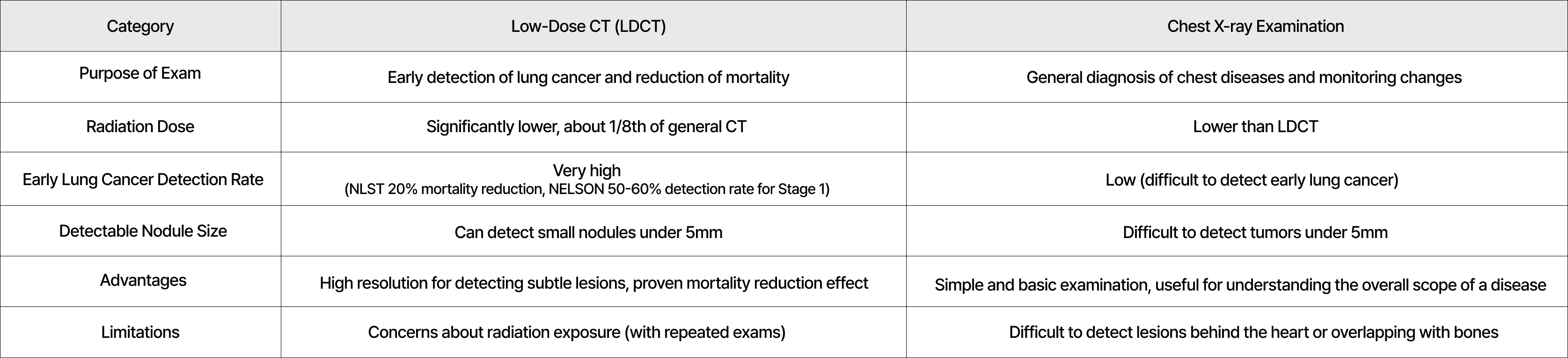
Task: Select the Radiation Dose row label
Action: pyautogui.click(x=140, y=126)
